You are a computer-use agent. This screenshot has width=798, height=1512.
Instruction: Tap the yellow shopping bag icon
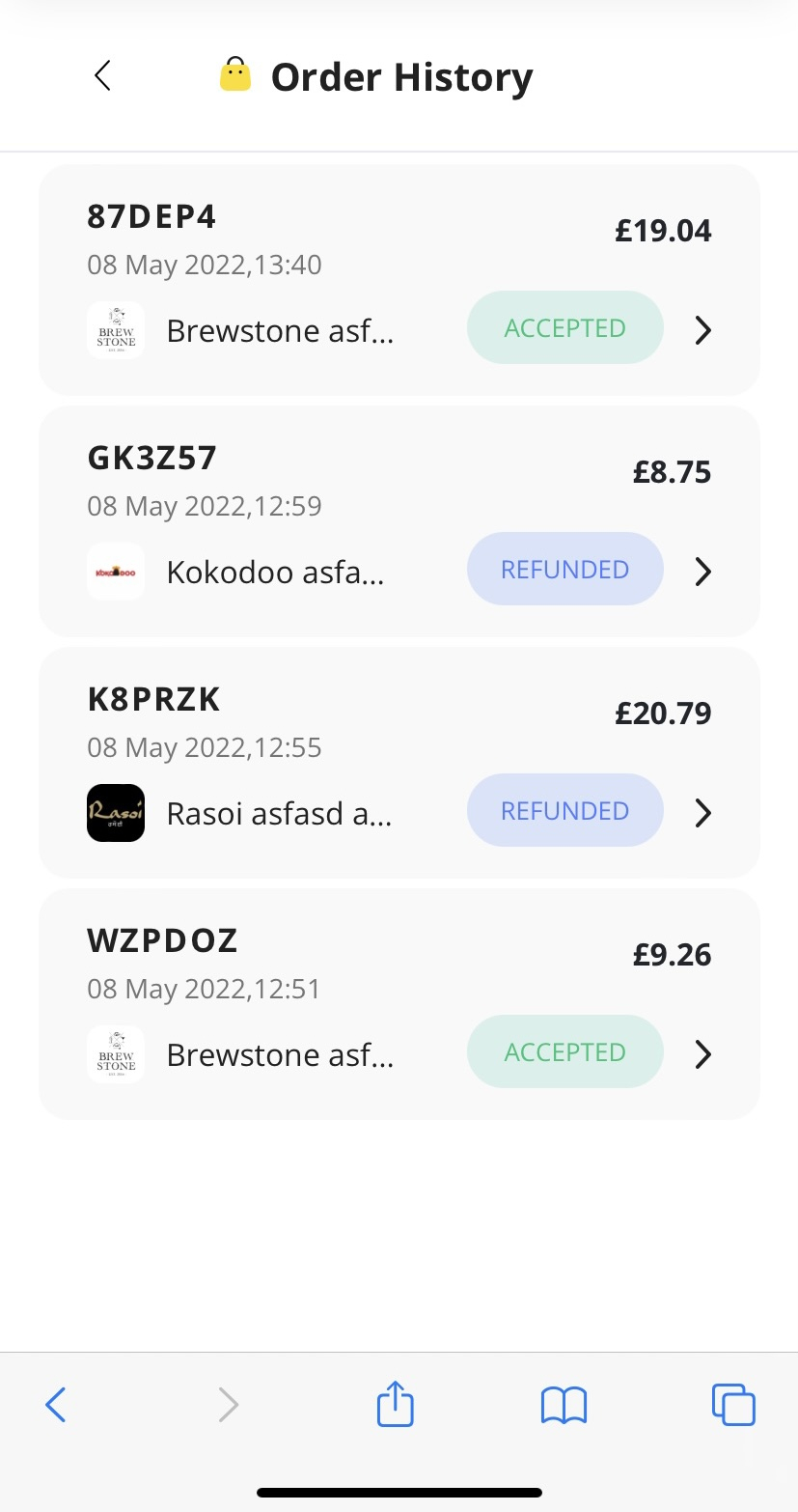[x=235, y=74]
